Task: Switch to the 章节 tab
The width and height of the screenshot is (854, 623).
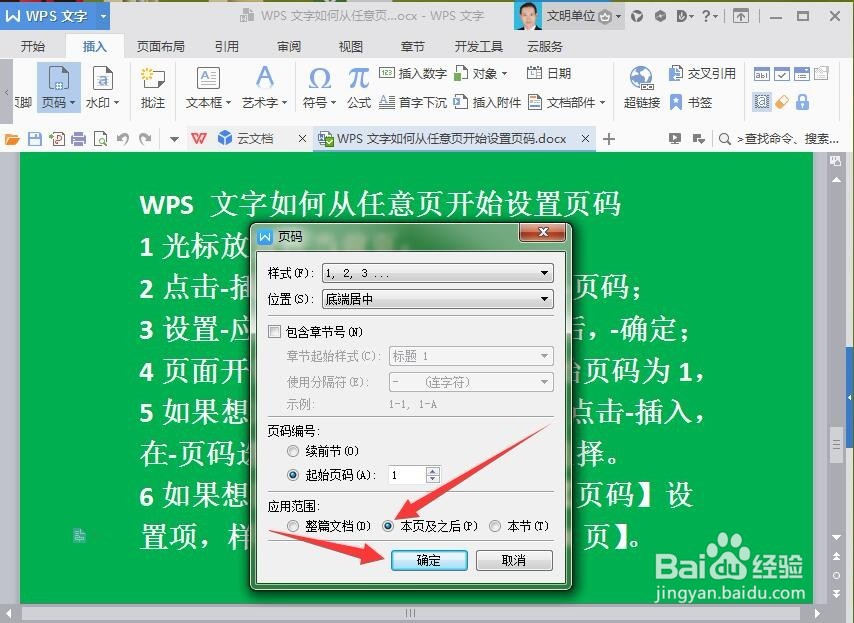Action: 412,47
